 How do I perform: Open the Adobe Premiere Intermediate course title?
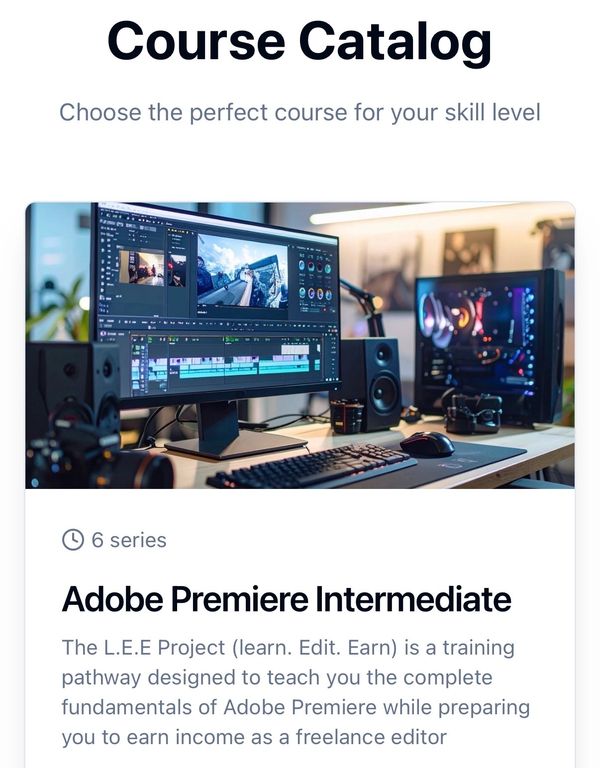pyautogui.click(x=287, y=599)
